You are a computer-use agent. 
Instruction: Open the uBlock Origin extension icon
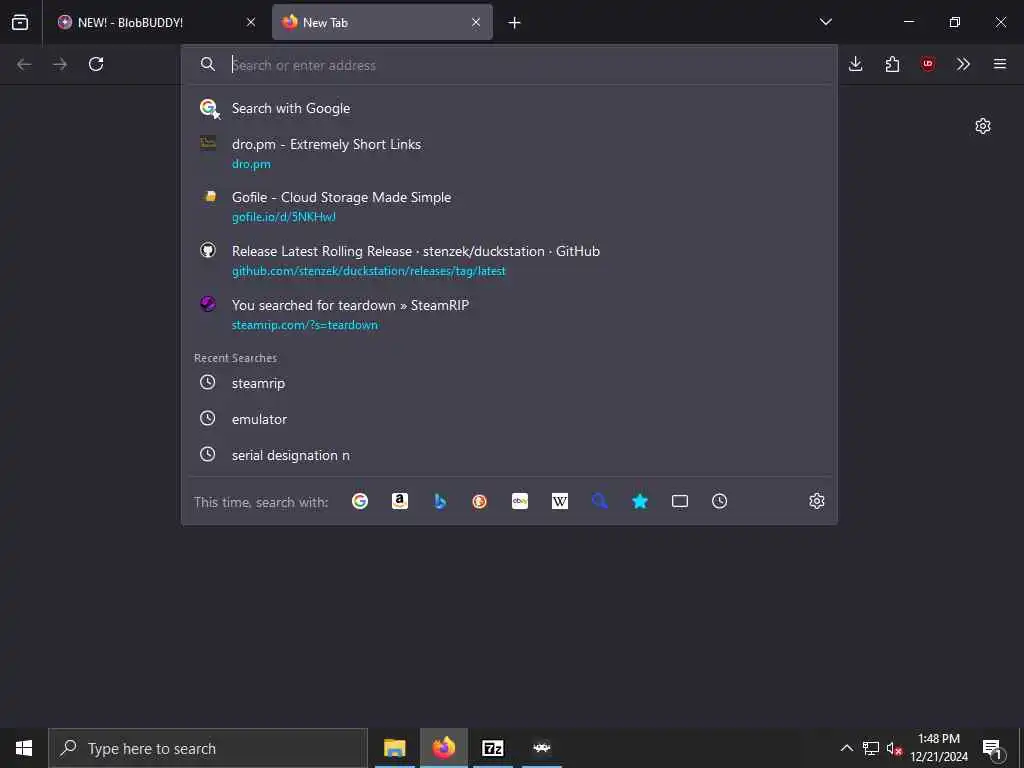tap(928, 64)
